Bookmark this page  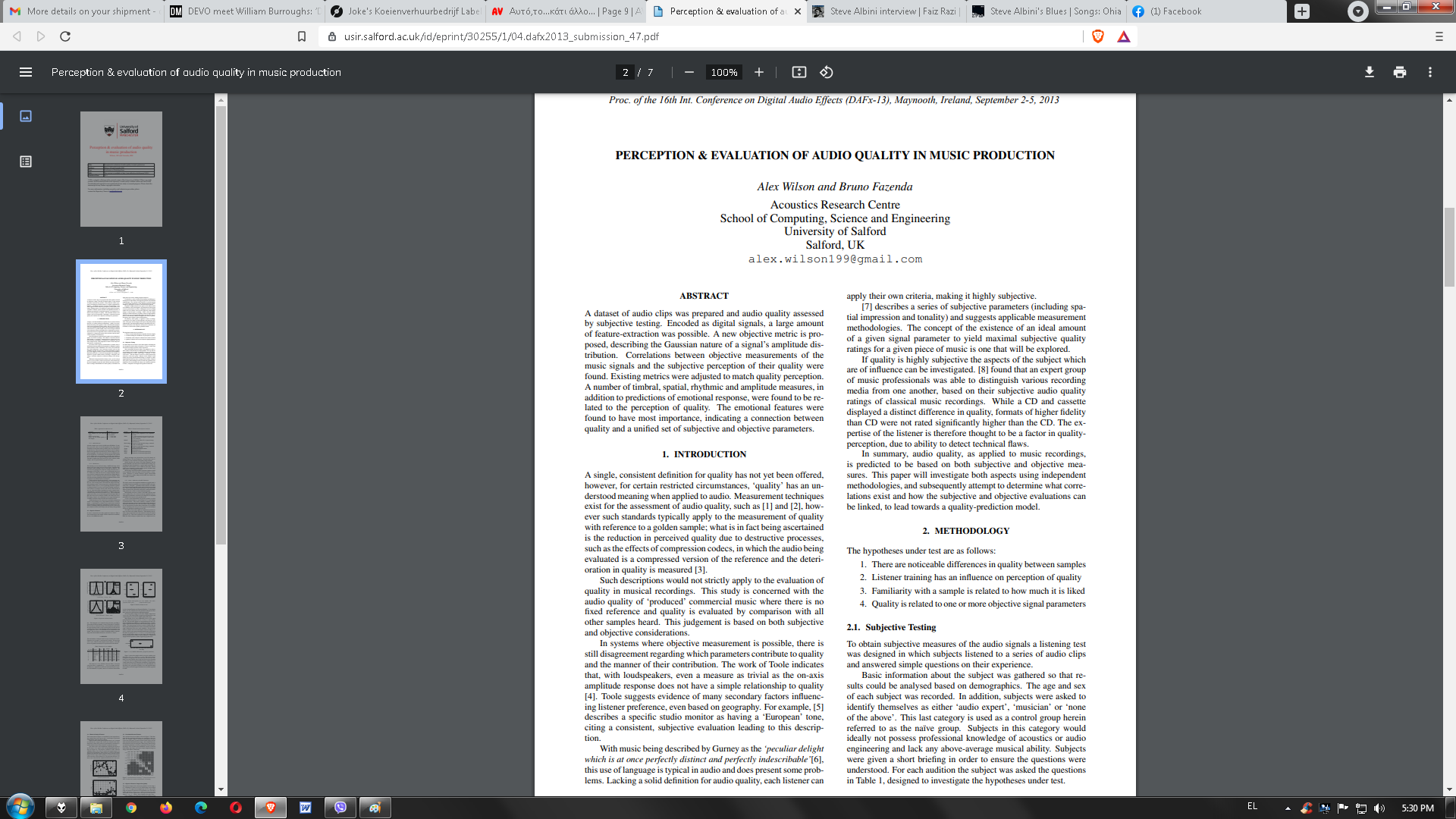pos(302,36)
